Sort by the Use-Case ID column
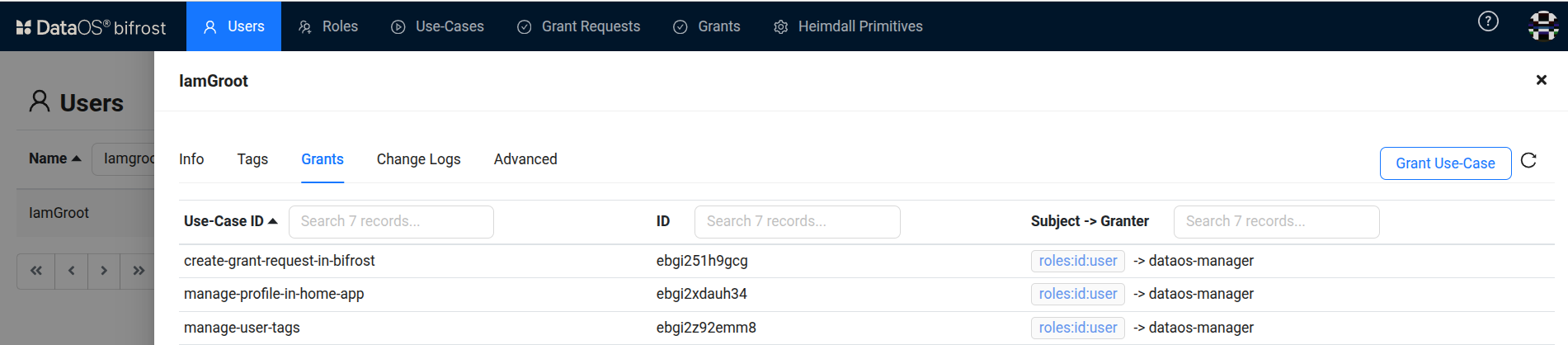This screenshot has width=1568, height=345. tap(230, 221)
